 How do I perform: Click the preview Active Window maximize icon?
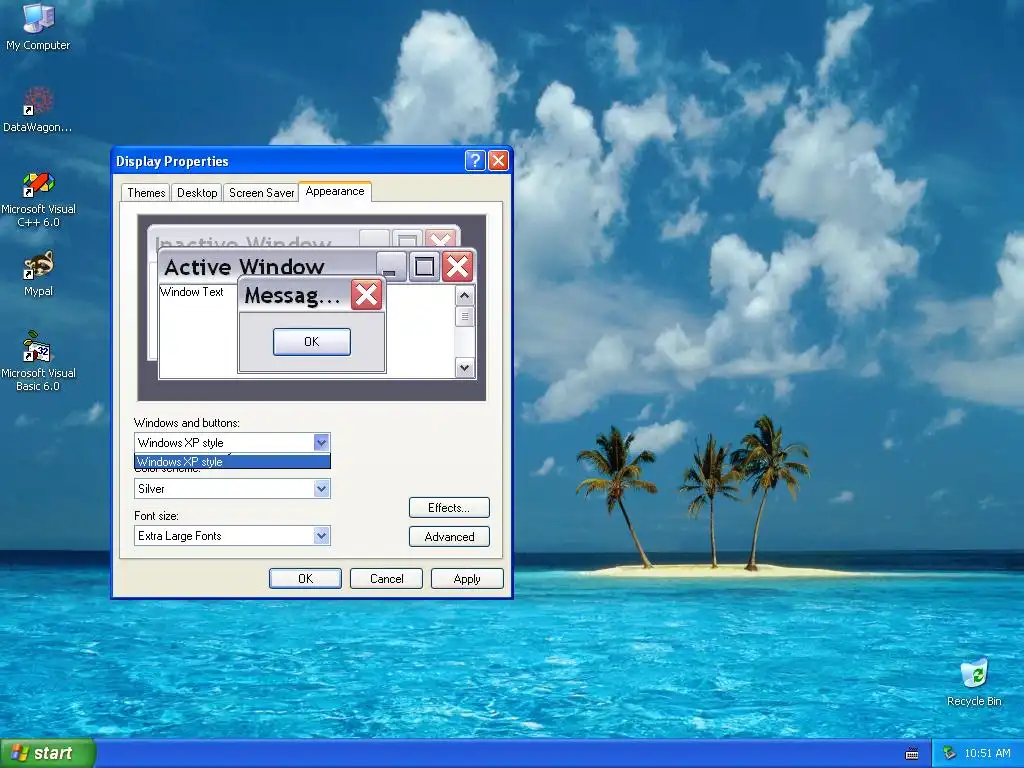[424, 266]
